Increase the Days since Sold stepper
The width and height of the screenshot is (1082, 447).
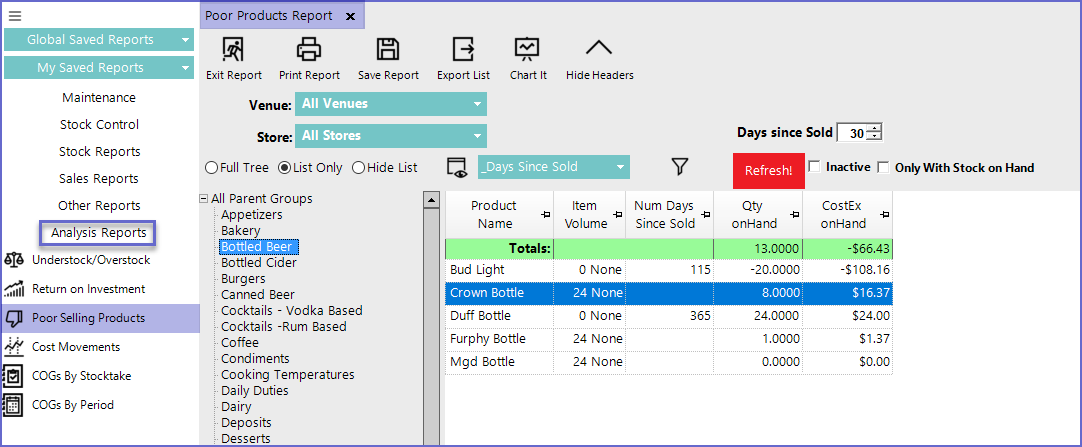(x=875, y=129)
